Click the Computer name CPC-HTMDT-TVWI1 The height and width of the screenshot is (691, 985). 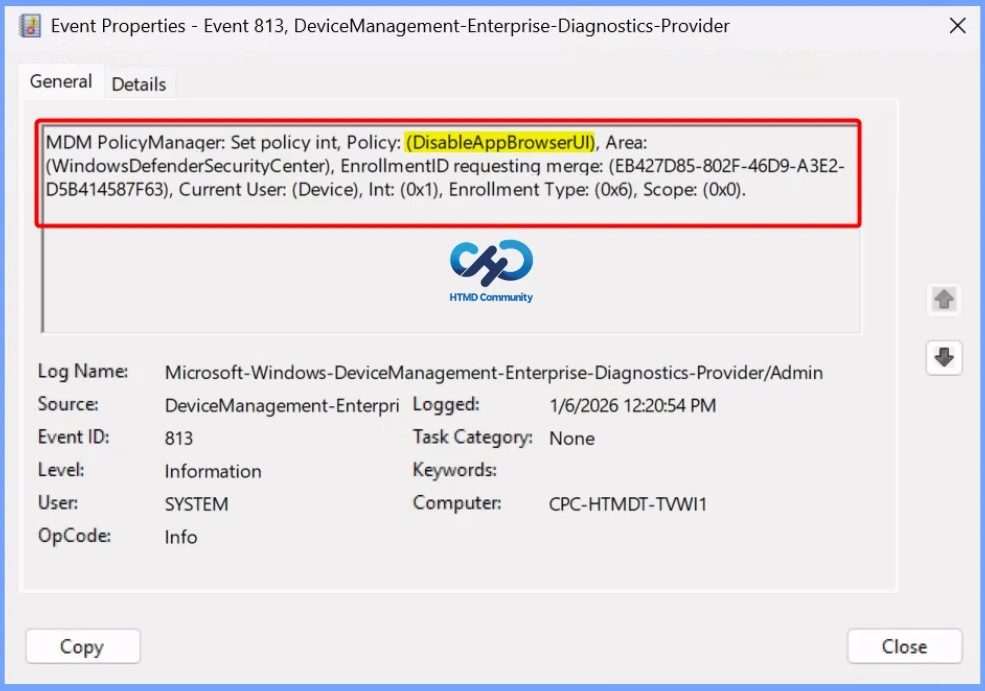point(628,503)
